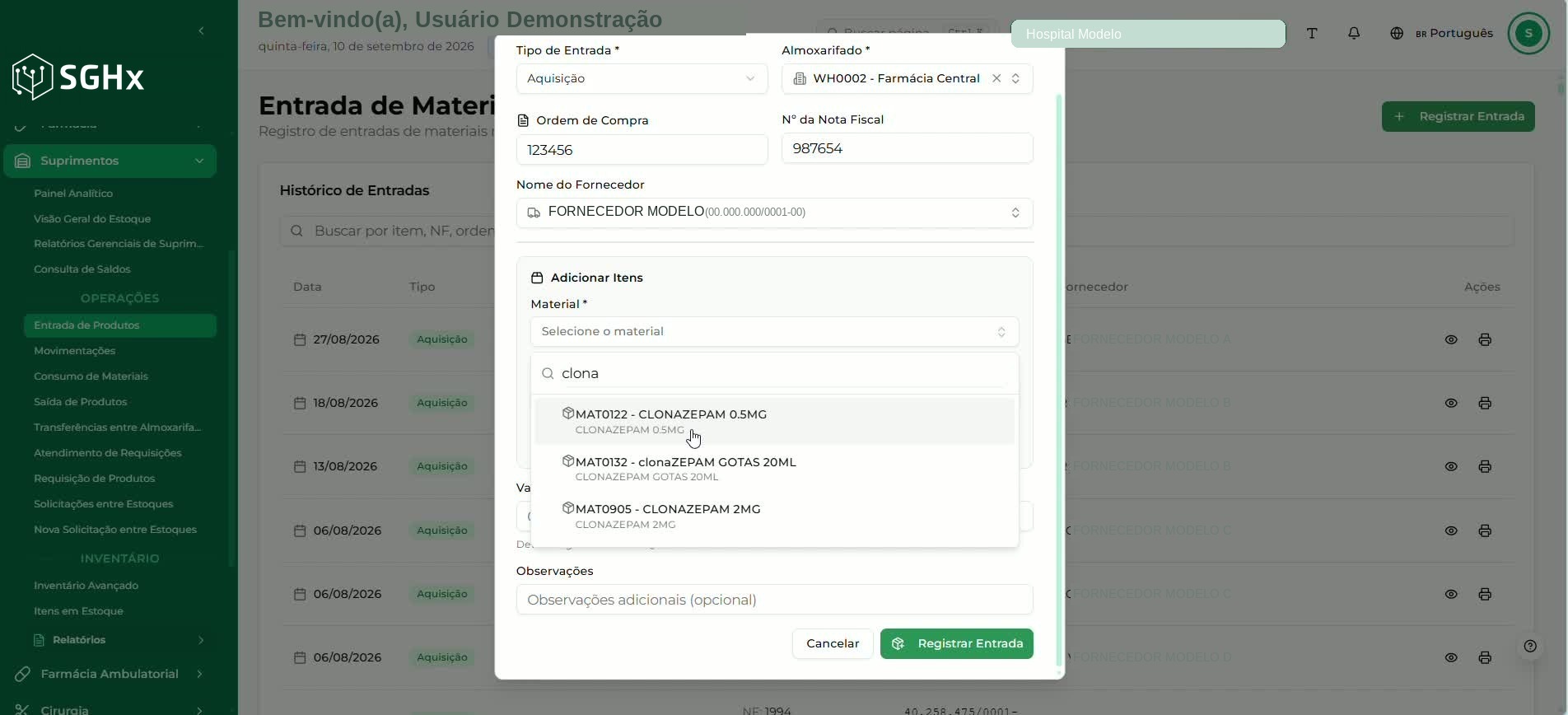Open the Almoxarifado combo box
Viewport: 1568px width, 715px height.
tap(907, 78)
